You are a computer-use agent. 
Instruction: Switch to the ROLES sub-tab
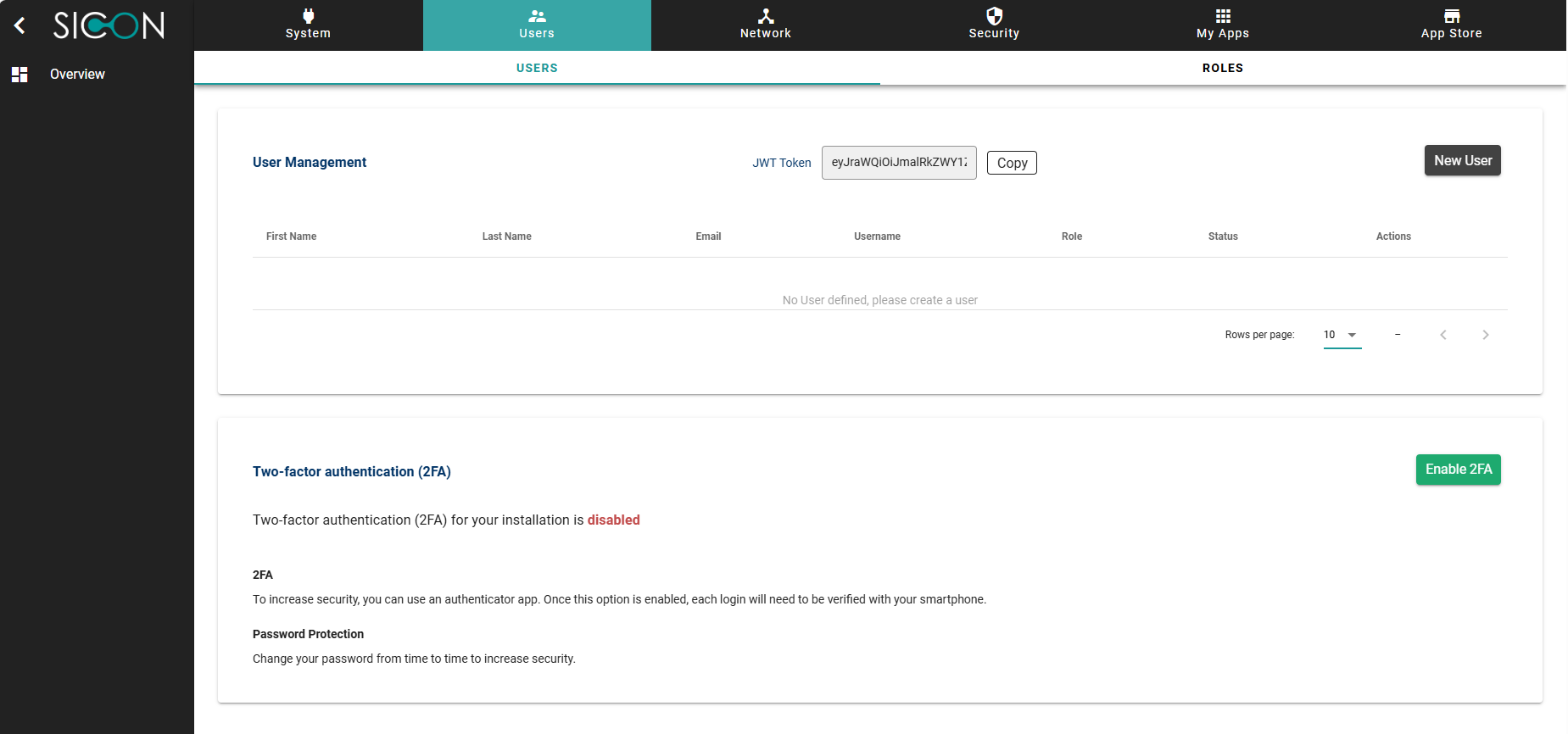click(1222, 68)
